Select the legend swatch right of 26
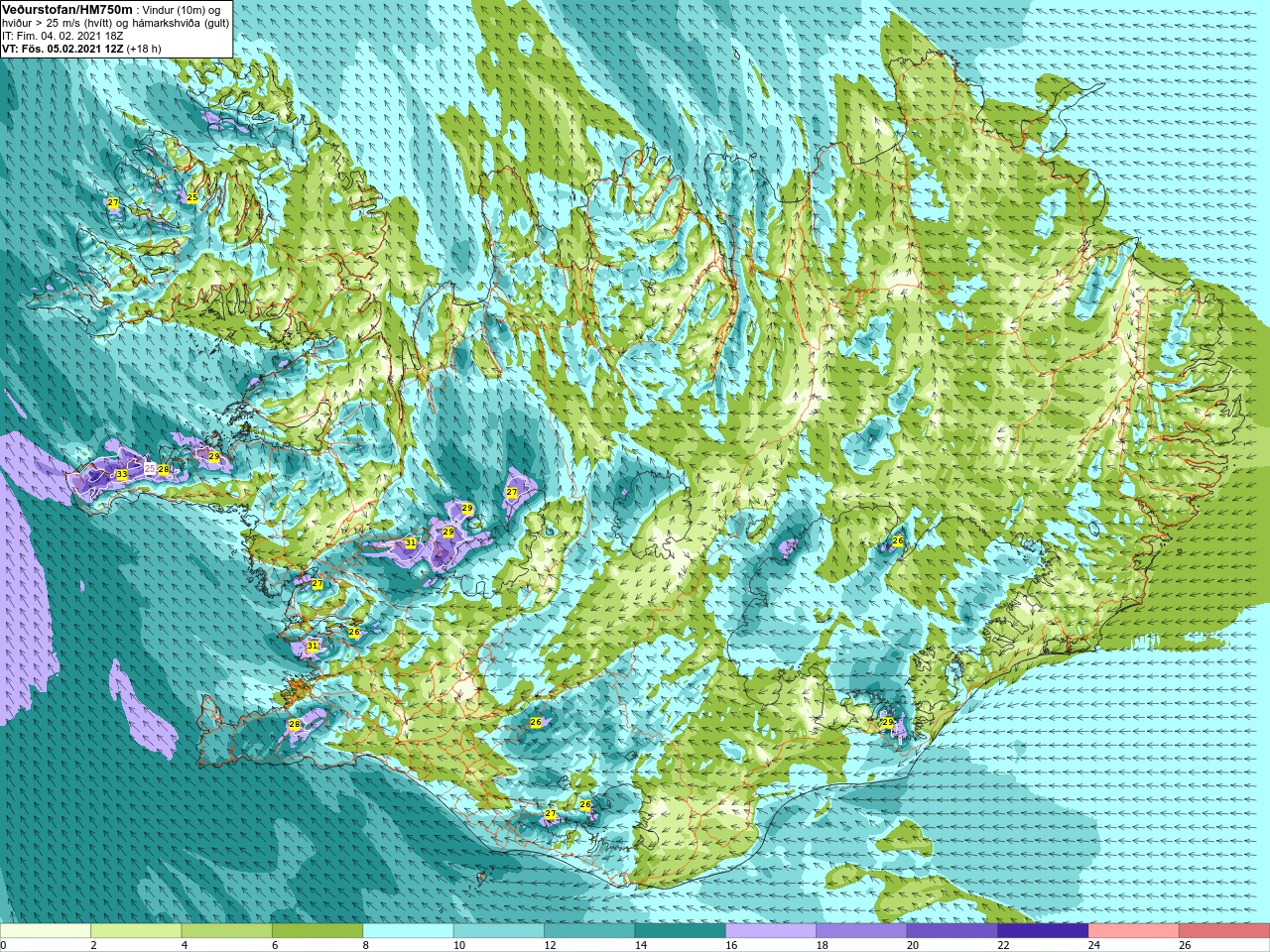Viewport: 1270px width, 952px height. [1223, 931]
